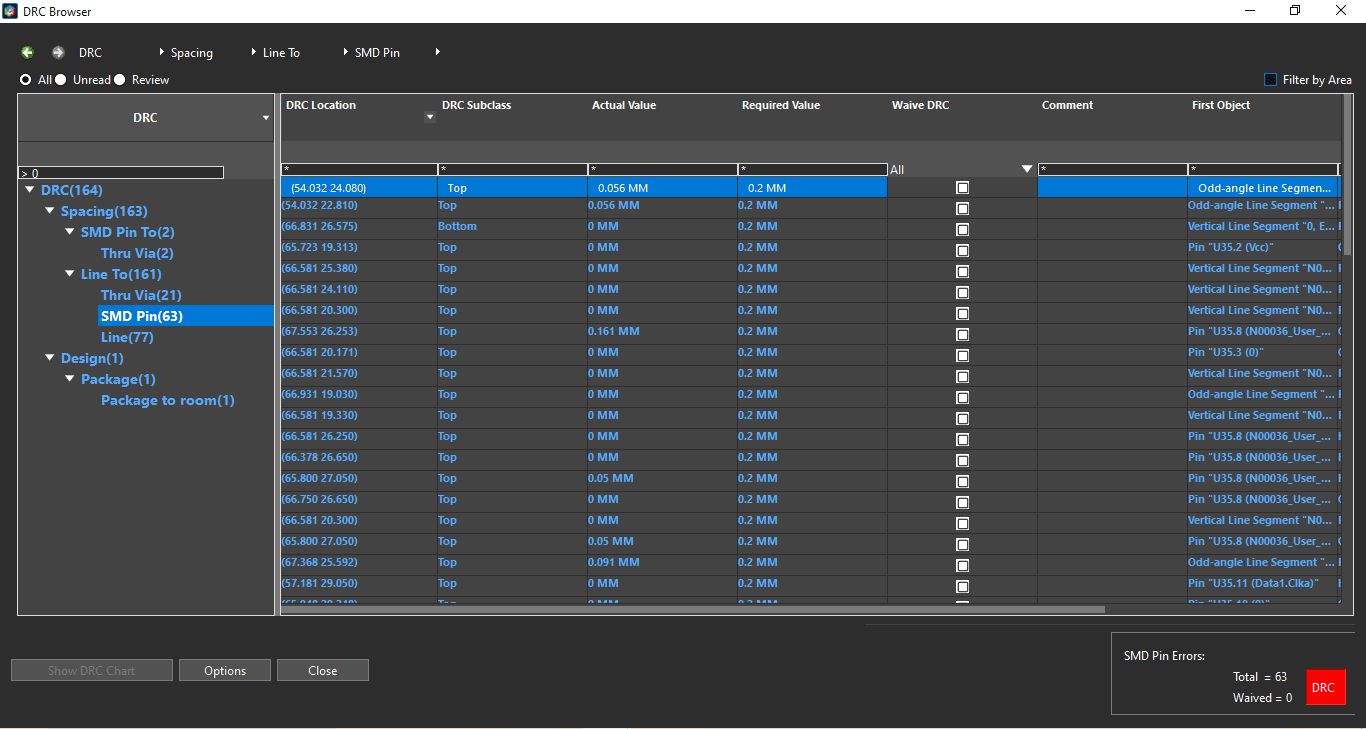
Task: Click the Comment filter field
Action: [x=1112, y=169]
